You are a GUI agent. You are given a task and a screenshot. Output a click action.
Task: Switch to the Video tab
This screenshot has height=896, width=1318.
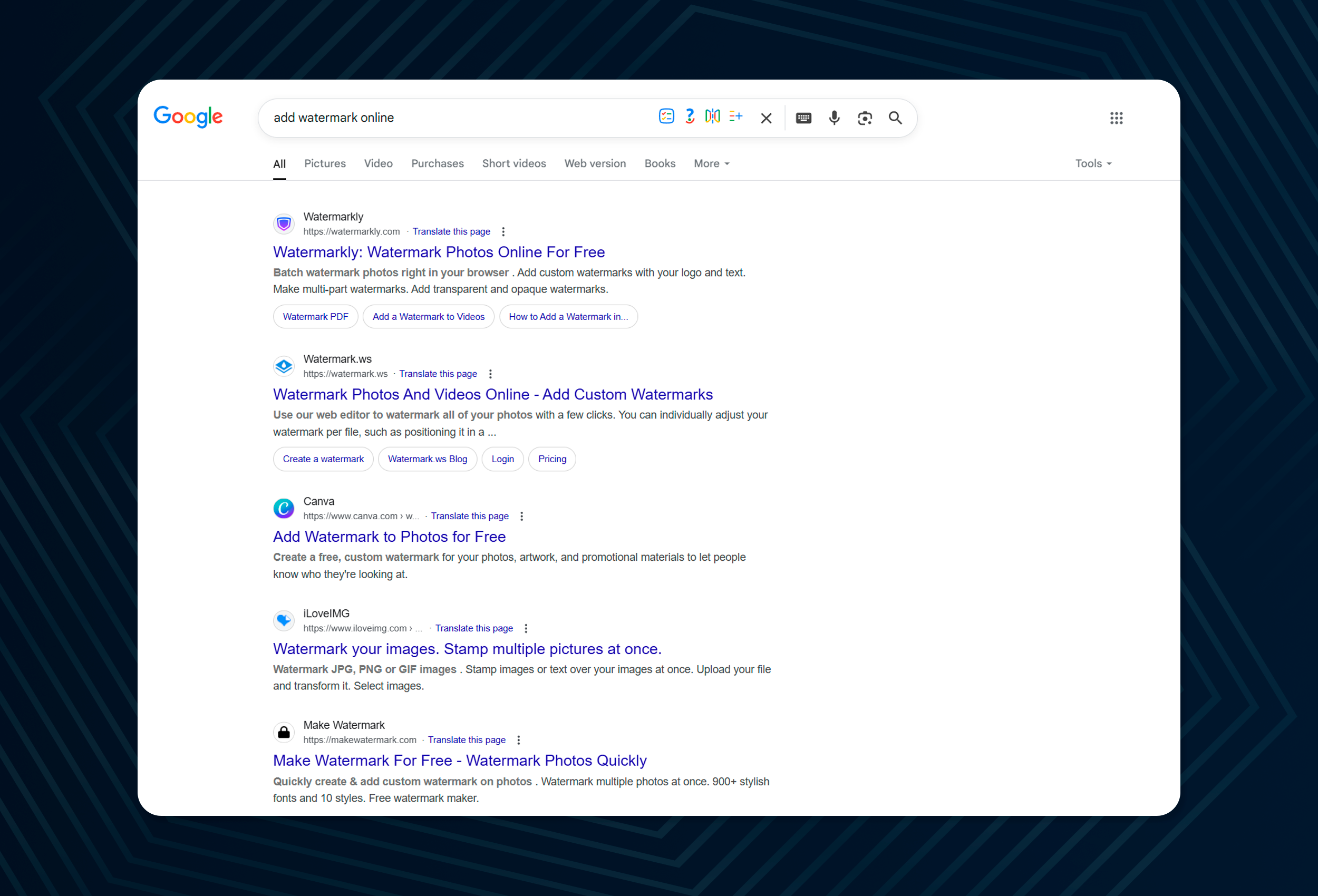pyautogui.click(x=379, y=164)
